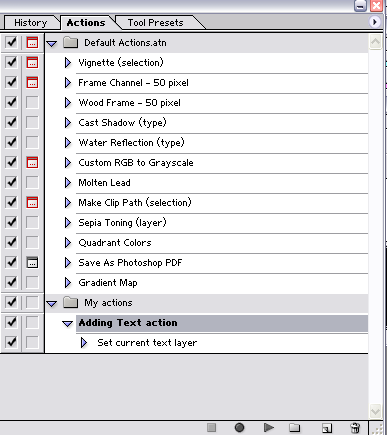
Task: Click the scrollbar down arrow
Action: (x=375, y=411)
